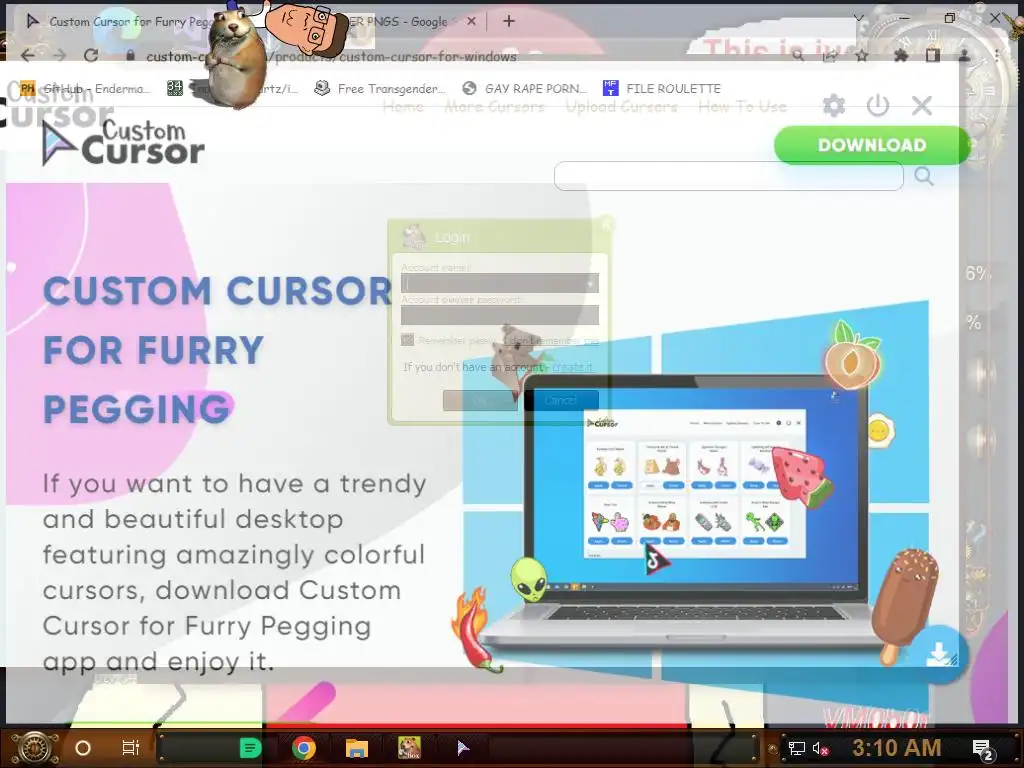Viewport: 1024px width, 768px height.
Task: Click the muted volume icon in tray
Action: click(821, 748)
